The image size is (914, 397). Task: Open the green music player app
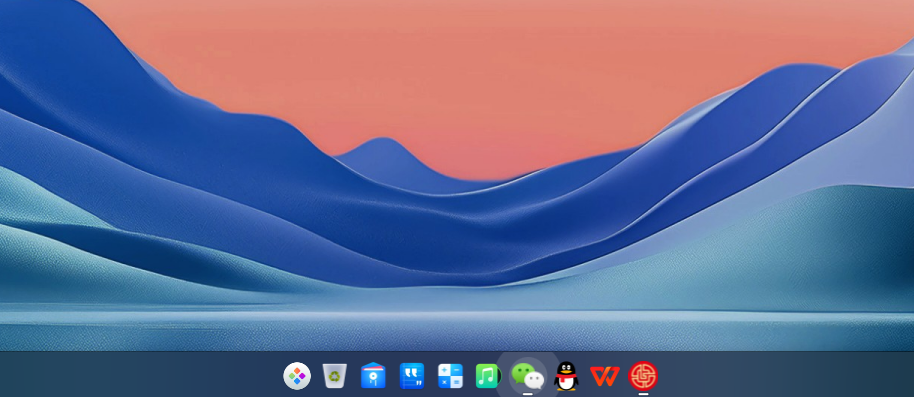click(488, 376)
